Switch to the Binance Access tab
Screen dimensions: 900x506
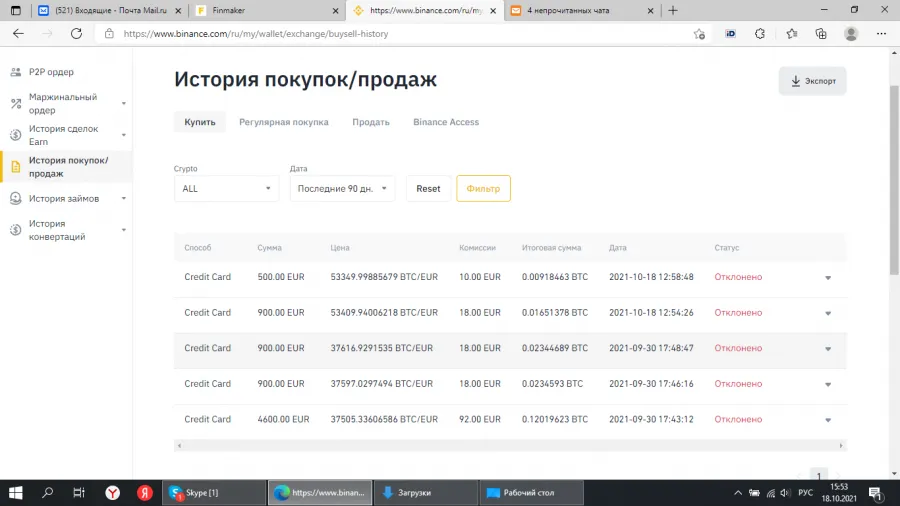[446, 122]
